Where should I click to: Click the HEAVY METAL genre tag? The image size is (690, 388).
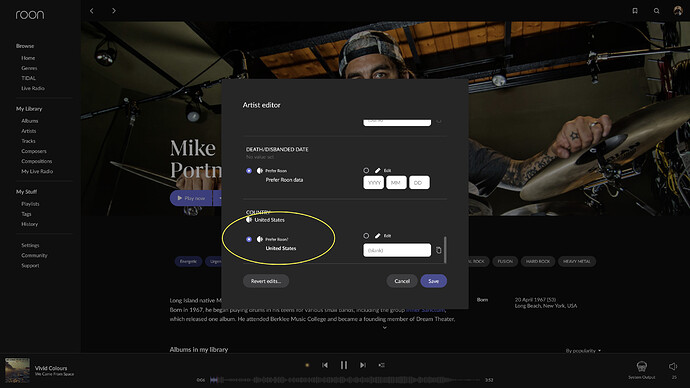tap(577, 261)
